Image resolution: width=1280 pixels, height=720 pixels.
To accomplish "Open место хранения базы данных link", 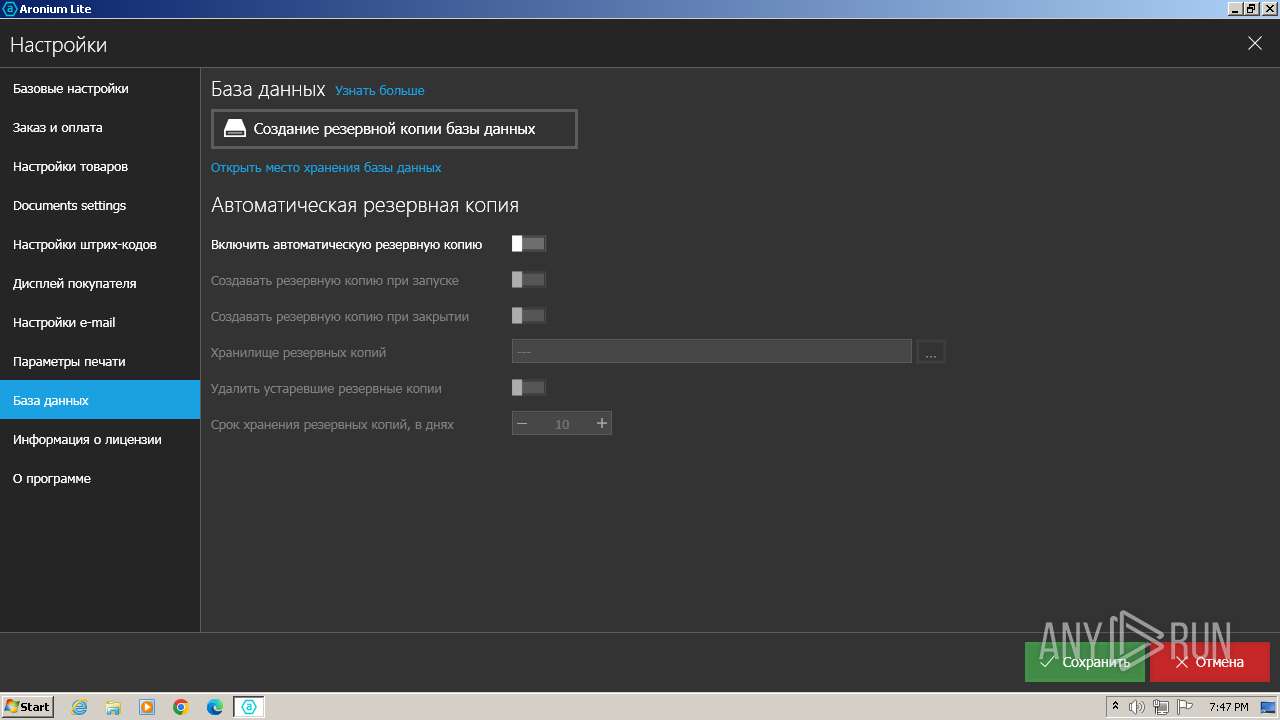I will click(x=326, y=168).
